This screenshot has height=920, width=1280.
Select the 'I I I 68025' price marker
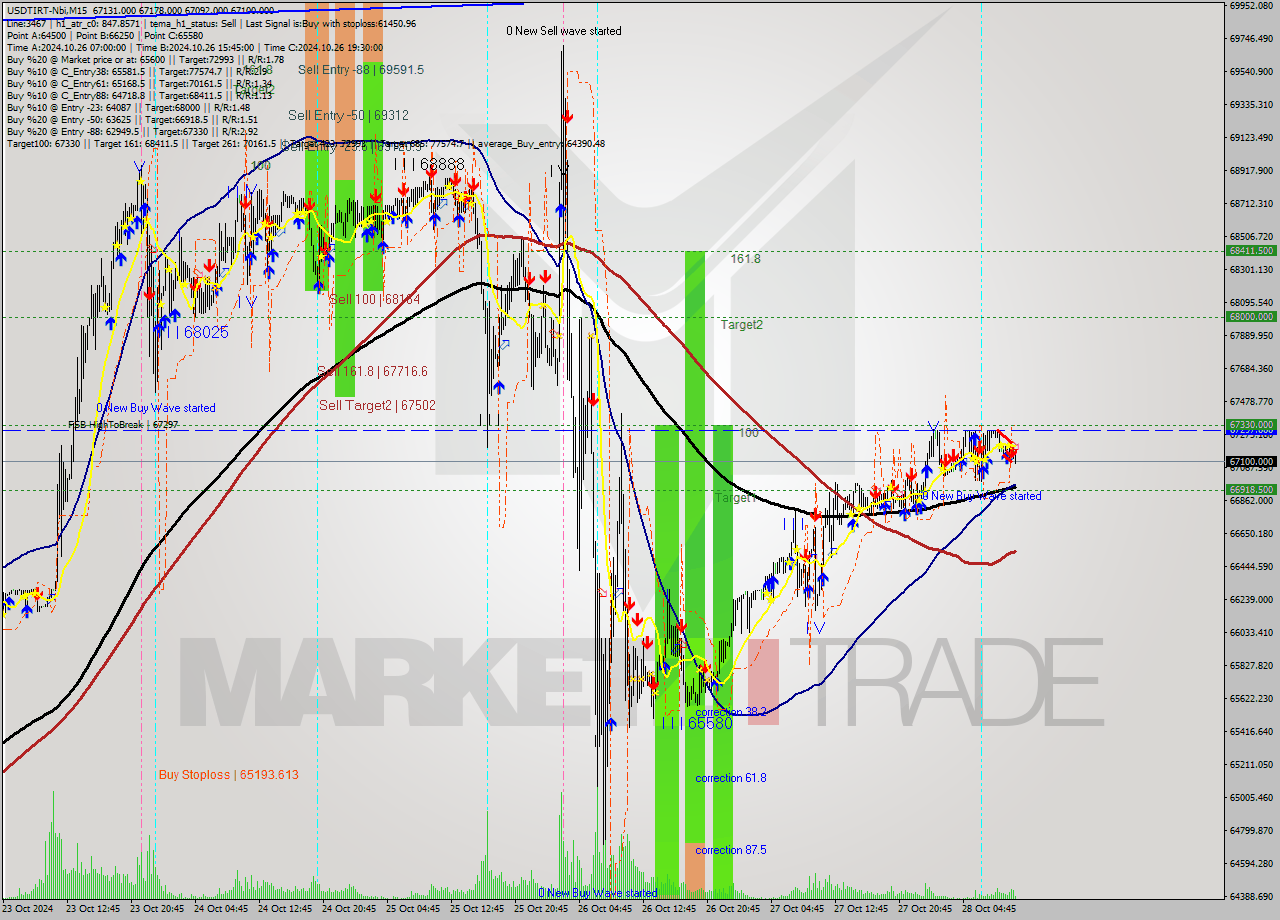193,331
